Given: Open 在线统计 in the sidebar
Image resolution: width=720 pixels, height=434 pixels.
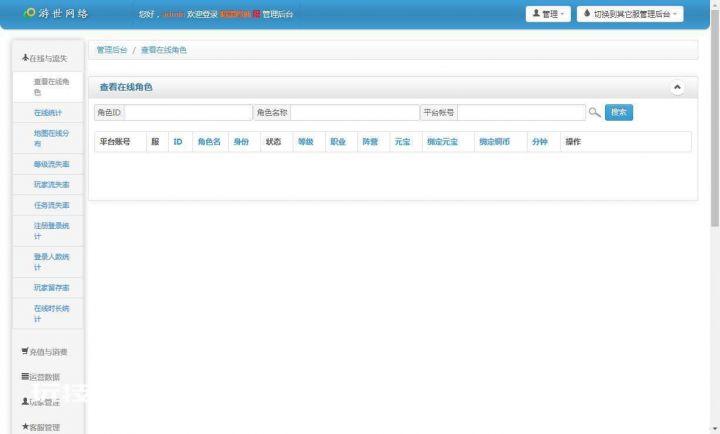Looking at the screenshot, I should coord(48,113).
